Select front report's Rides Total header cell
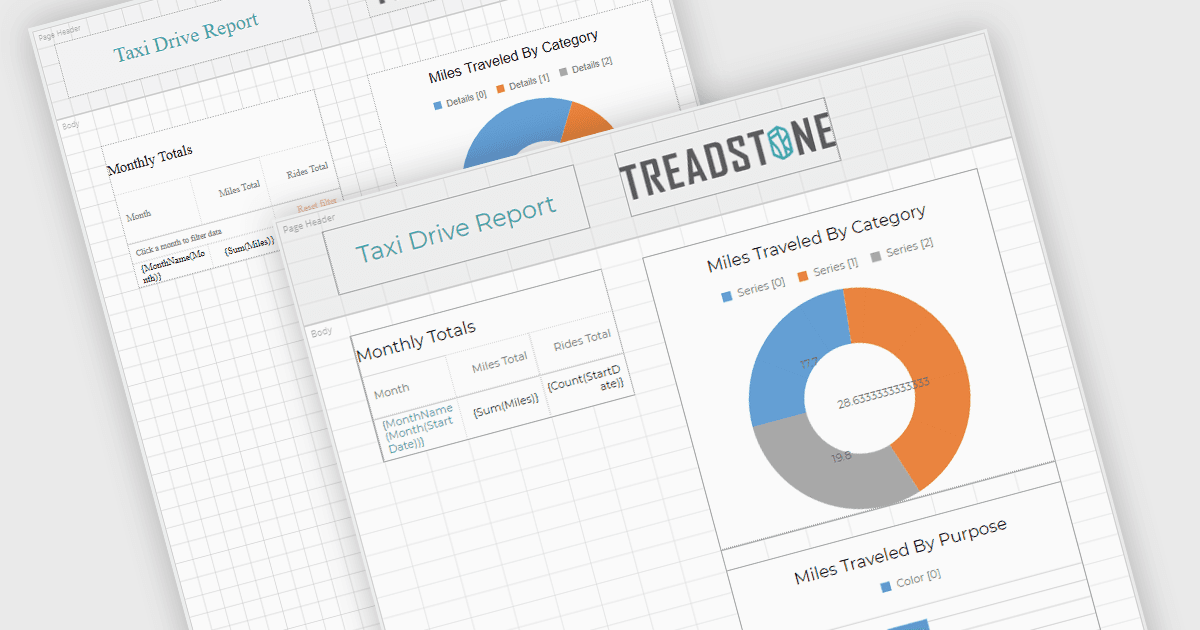The width and height of the screenshot is (1200, 630). coord(582,340)
